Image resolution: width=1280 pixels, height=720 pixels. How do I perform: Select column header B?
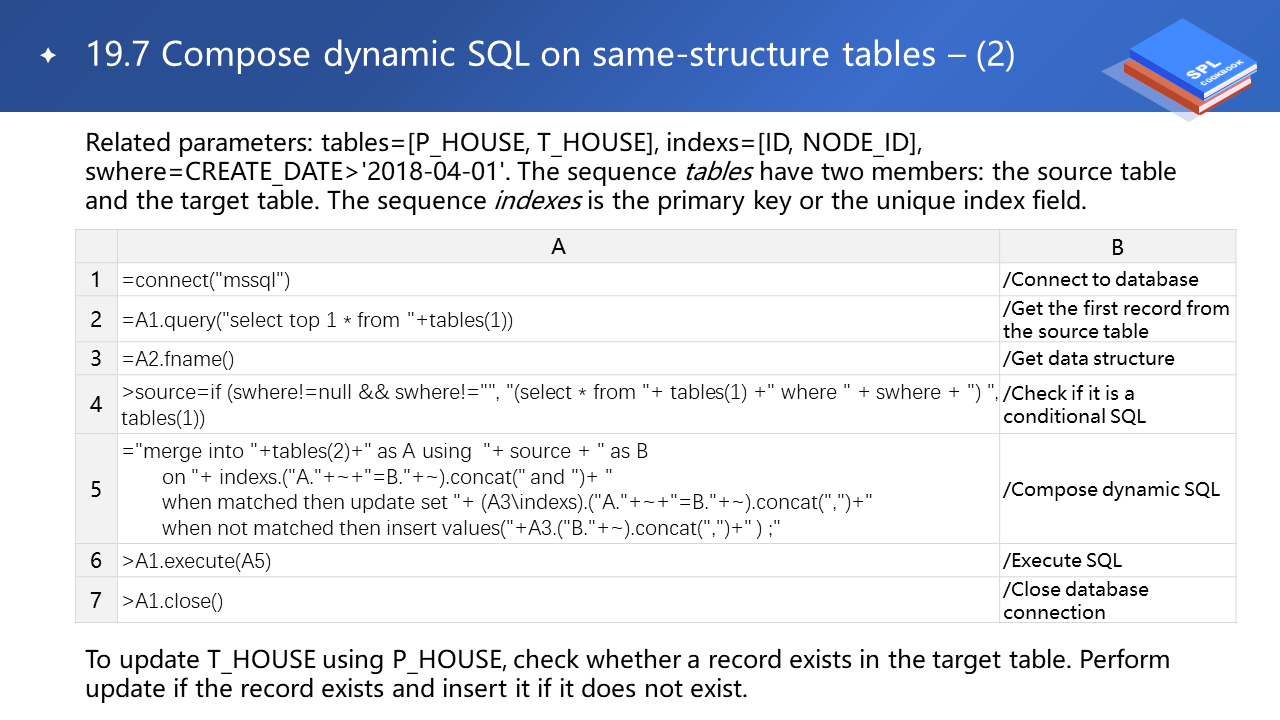1117,247
